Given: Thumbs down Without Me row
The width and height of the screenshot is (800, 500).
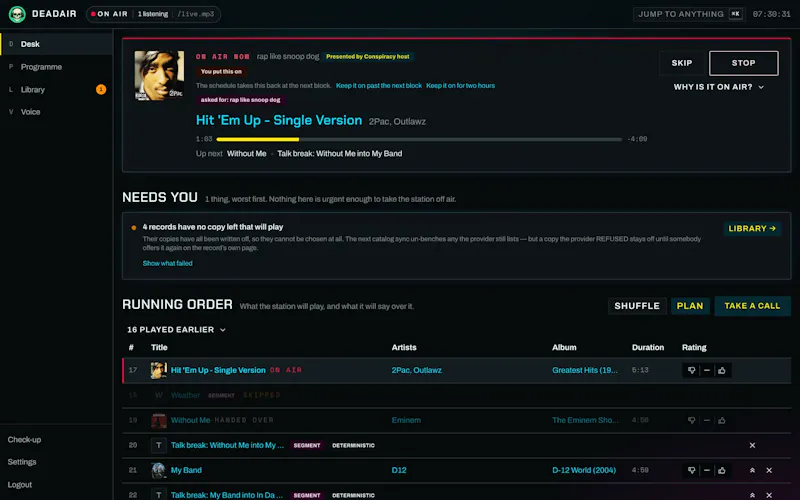Looking at the screenshot, I should [691, 420].
